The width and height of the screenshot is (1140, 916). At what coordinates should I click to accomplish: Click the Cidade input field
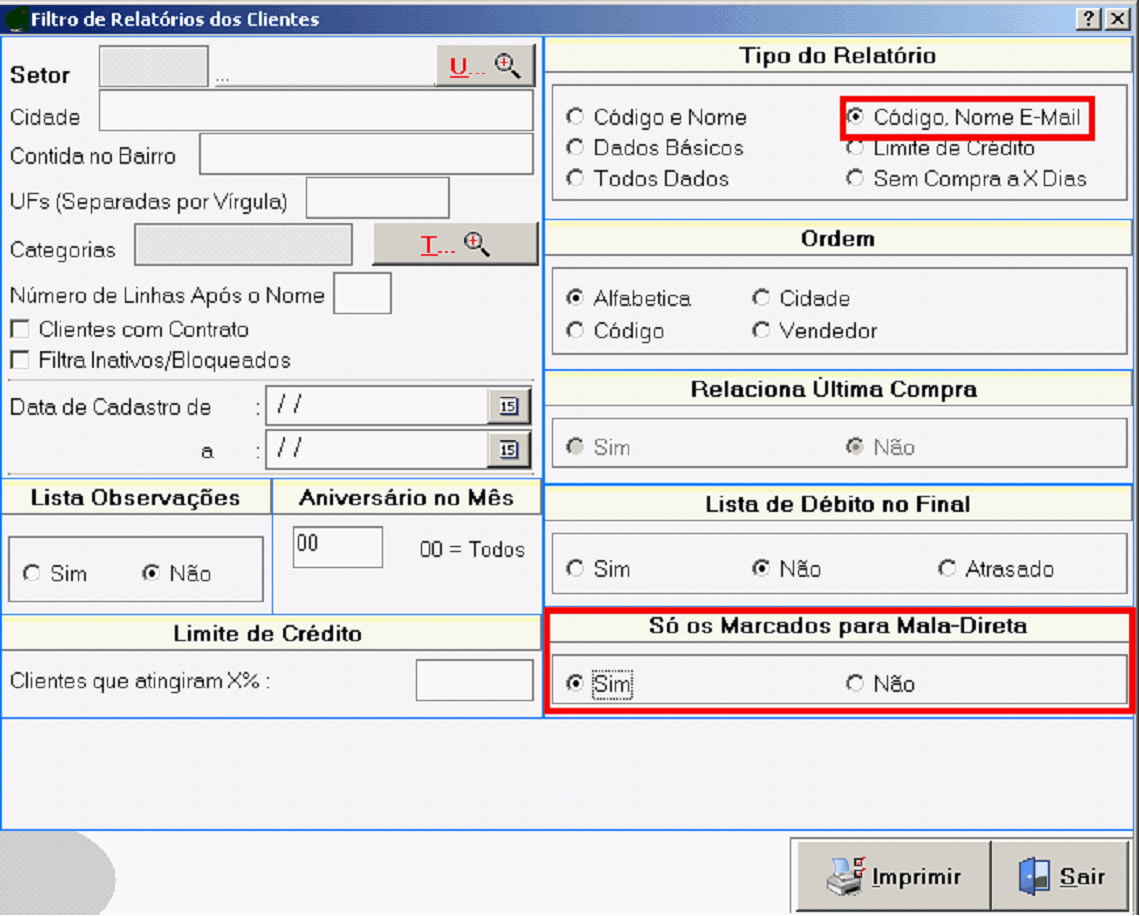tap(315, 111)
